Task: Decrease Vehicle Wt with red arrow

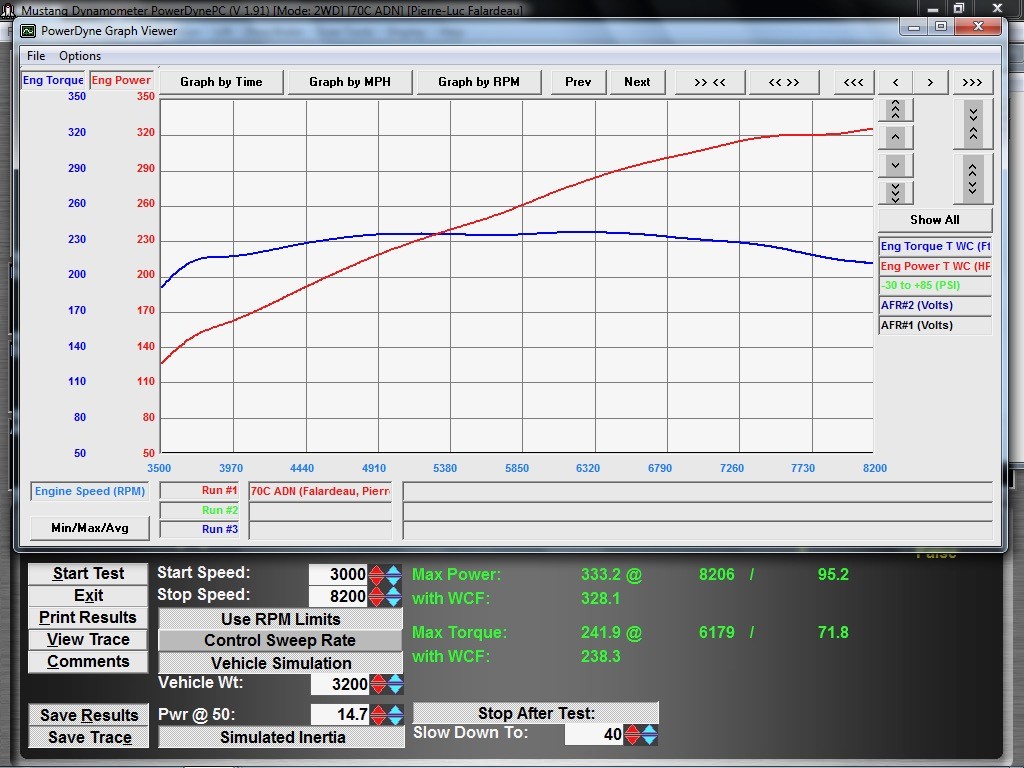Action: coord(378,684)
